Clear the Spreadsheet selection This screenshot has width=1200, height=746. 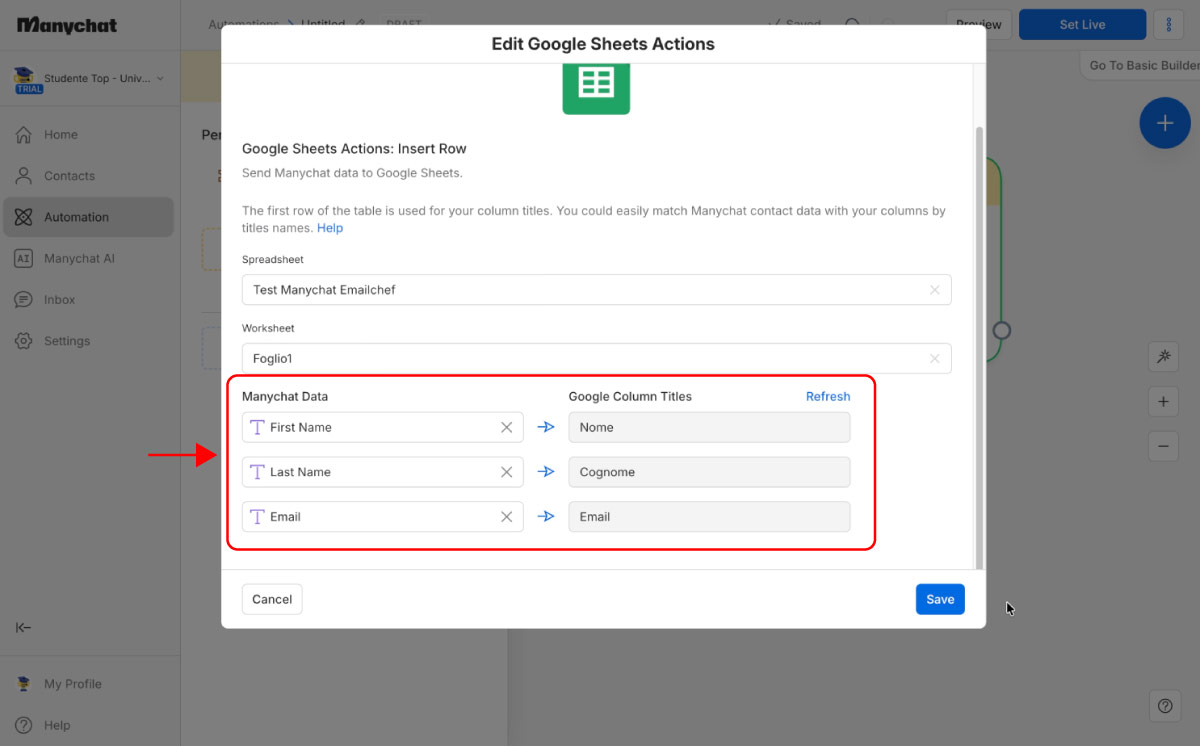[935, 290]
